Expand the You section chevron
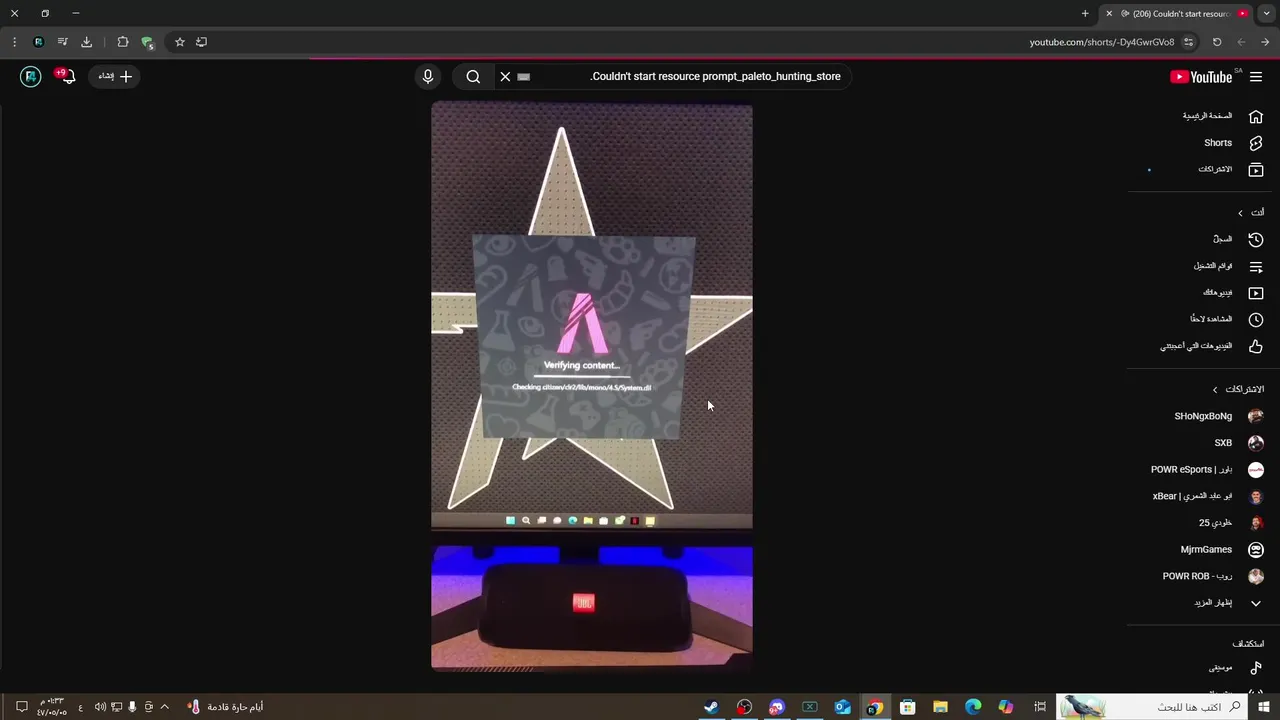1280x720 pixels. pyautogui.click(x=1240, y=213)
